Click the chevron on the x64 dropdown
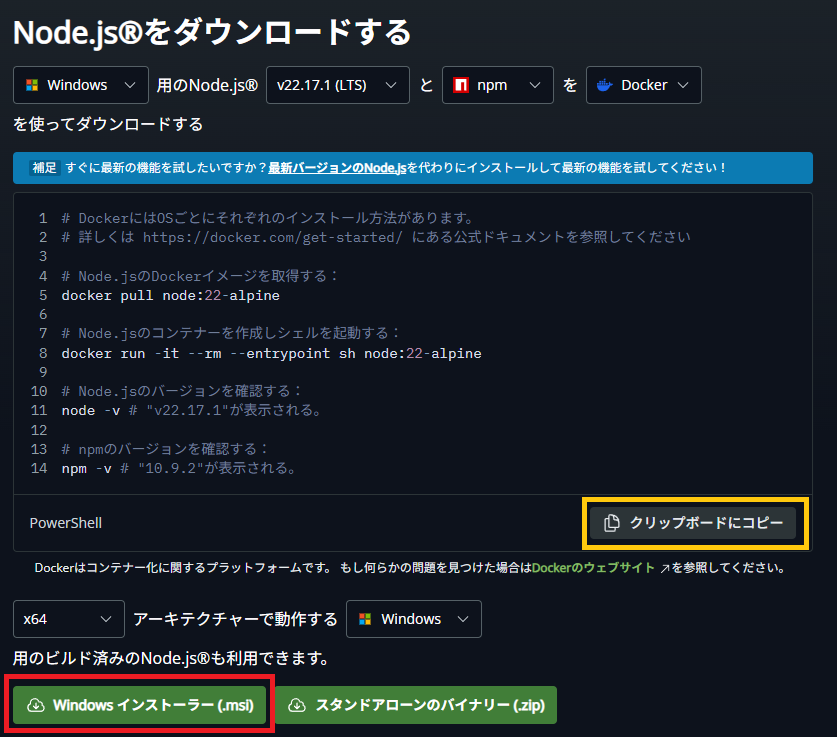Image resolution: width=837 pixels, height=737 pixels. pyautogui.click(x=106, y=619)
